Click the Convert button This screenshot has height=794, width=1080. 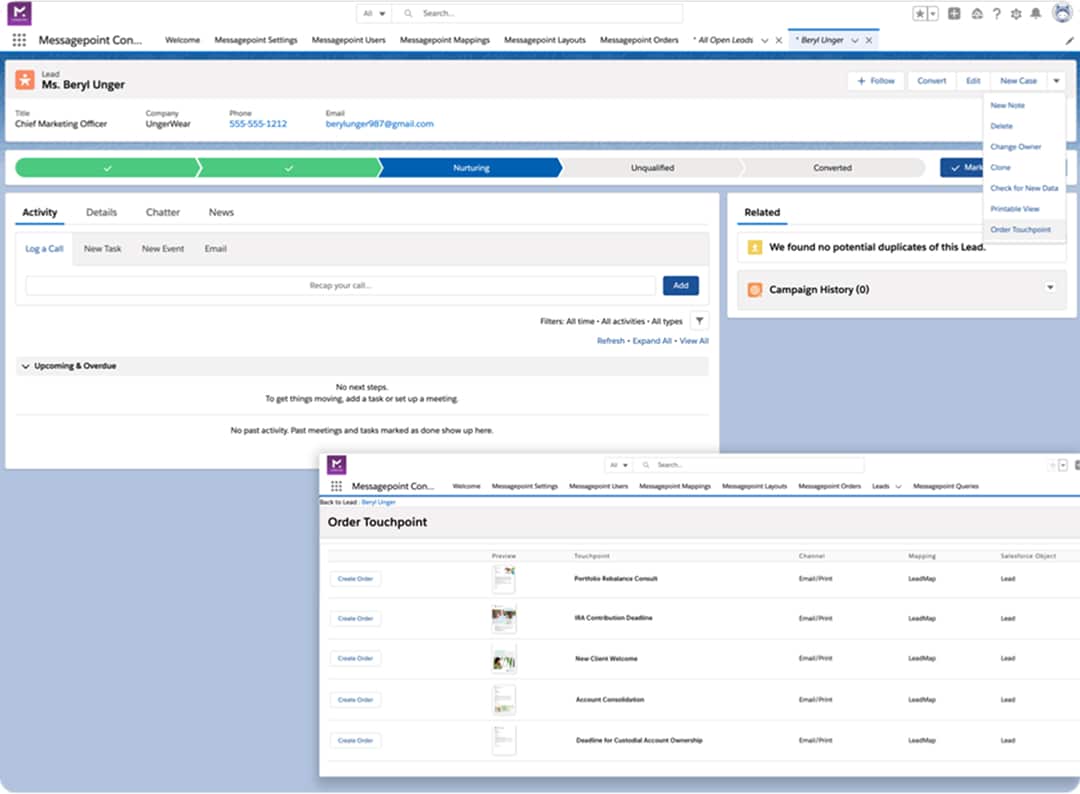point(931,81)
